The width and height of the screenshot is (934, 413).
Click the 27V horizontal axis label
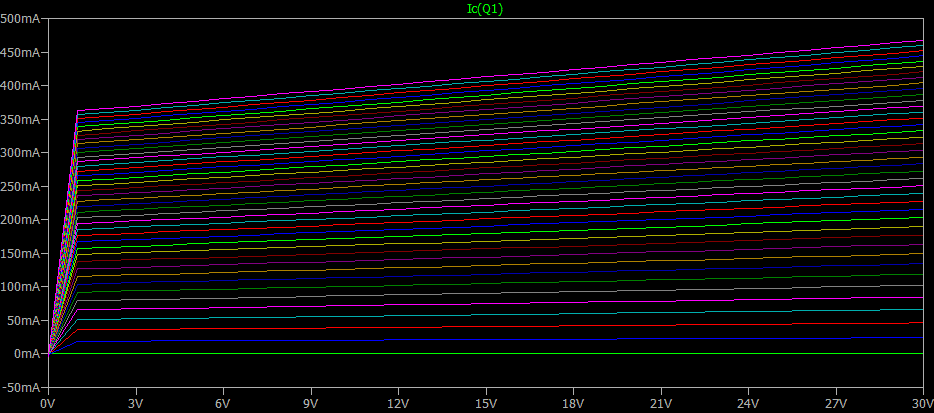pyautogui.click(x=835, y=403)
